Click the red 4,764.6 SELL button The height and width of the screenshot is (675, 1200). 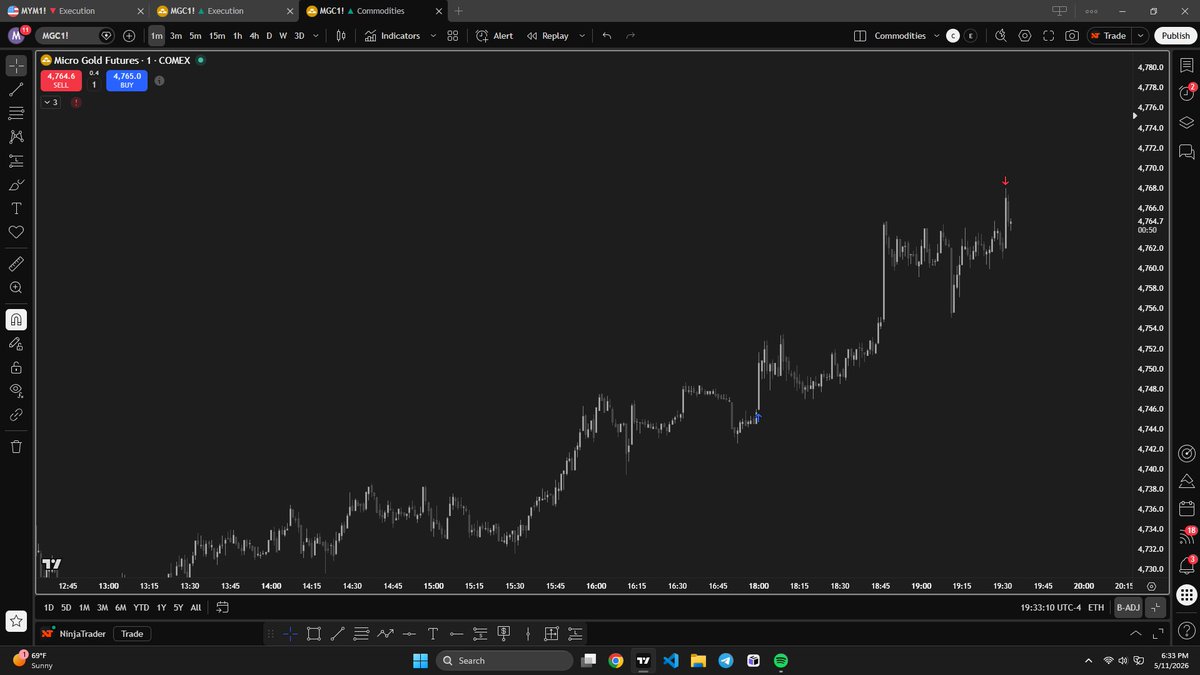[61, 80]
